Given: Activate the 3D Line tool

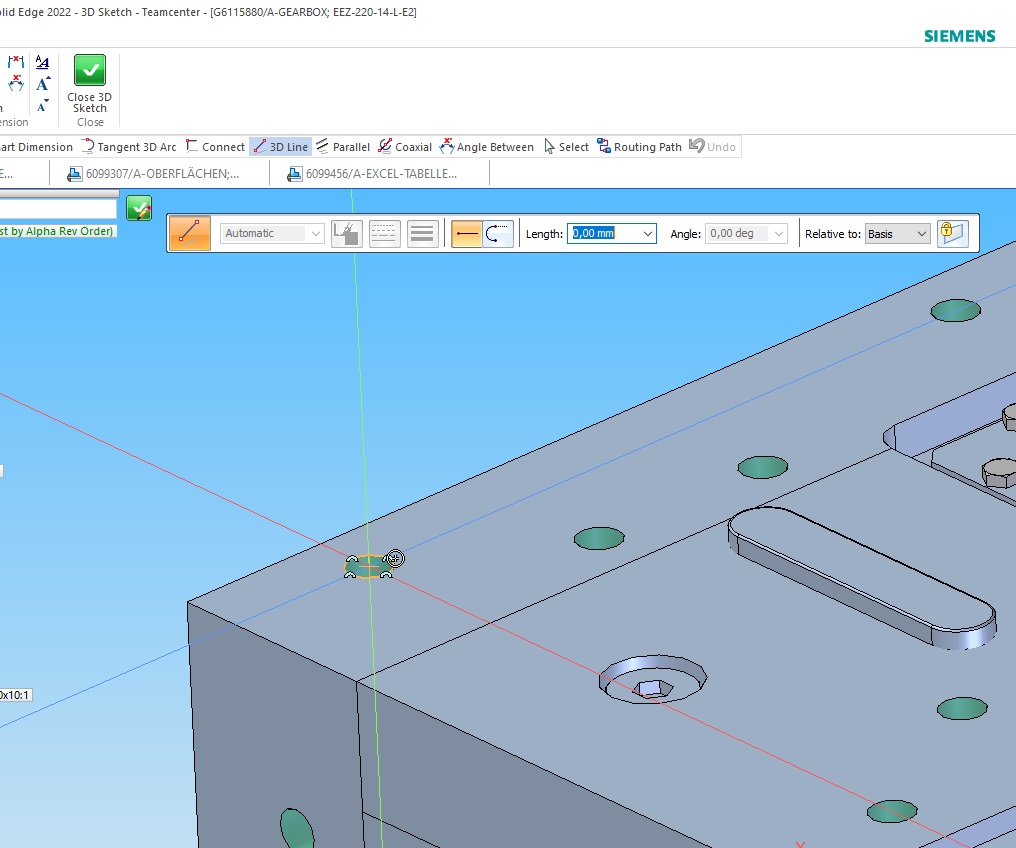Looking at the screenshot, I should [x=281, y=147].
